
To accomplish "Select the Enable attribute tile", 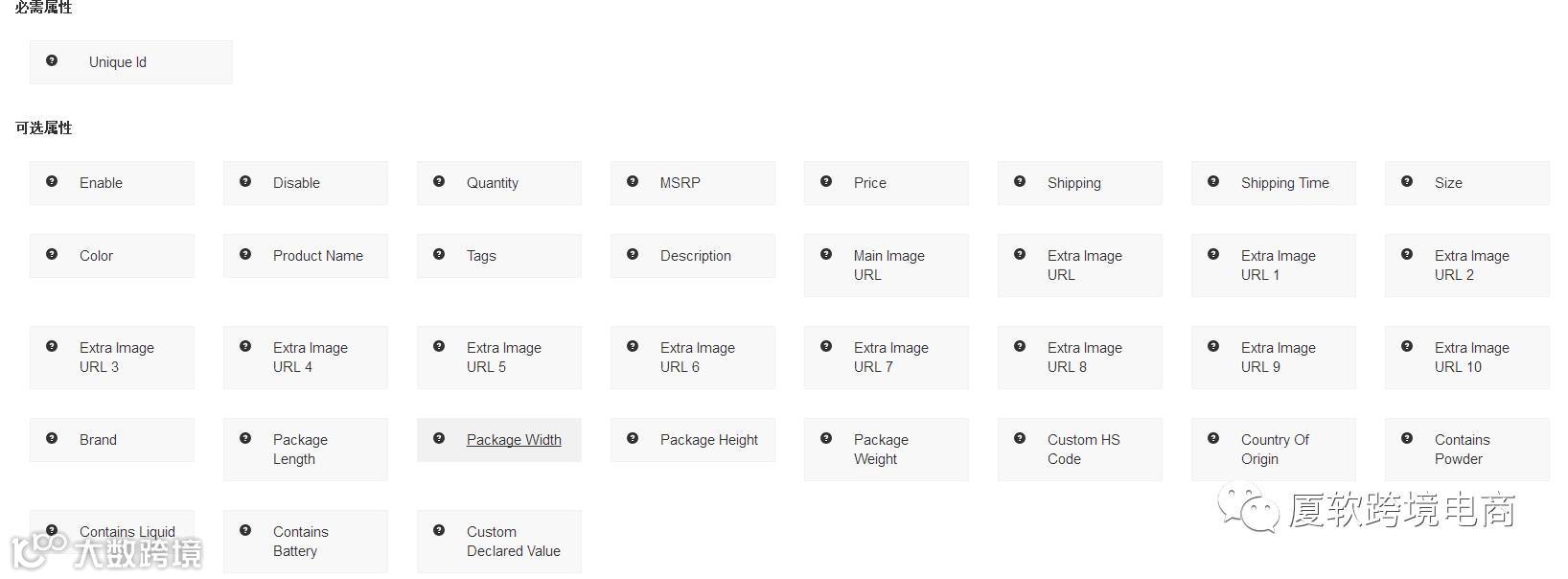I will 112,183.
